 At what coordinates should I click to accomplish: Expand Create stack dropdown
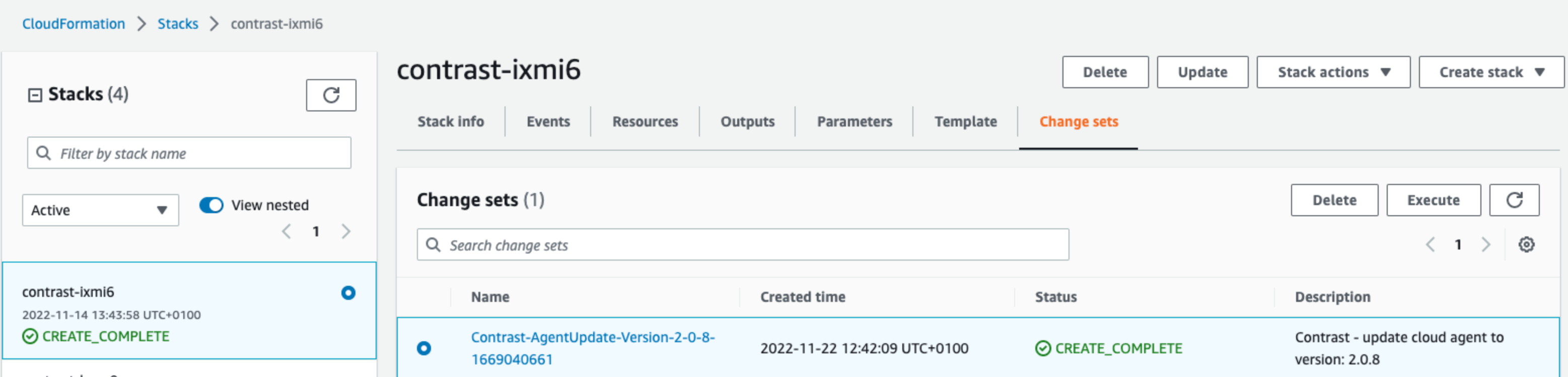[1491, 72]
